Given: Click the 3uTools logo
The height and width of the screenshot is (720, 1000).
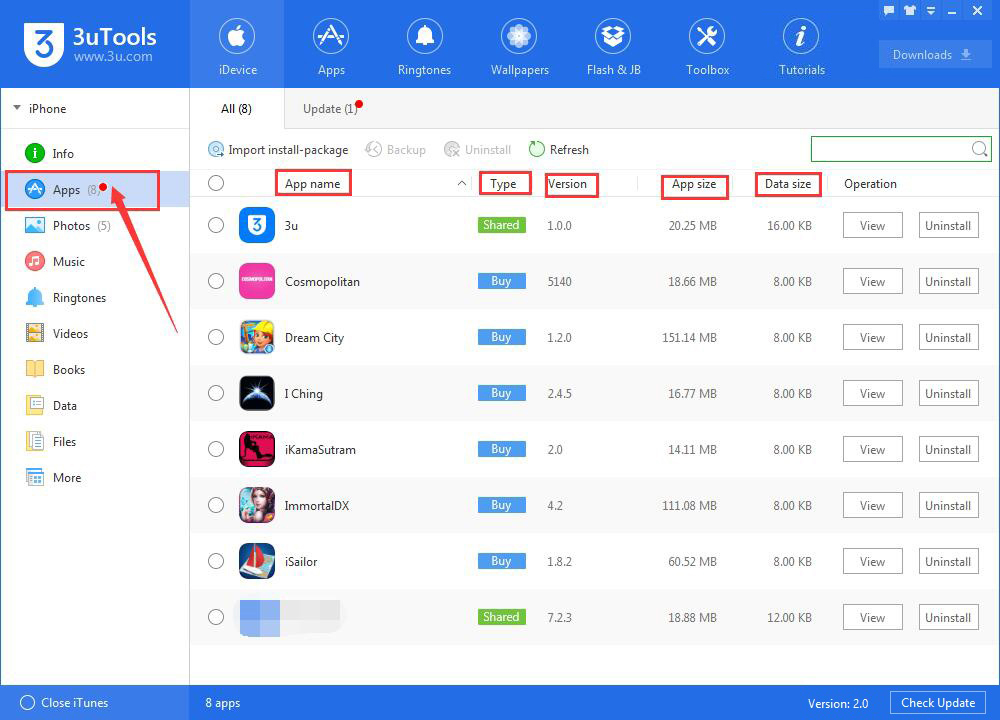Looking at the screenshot, I should (x=91, y=44).
